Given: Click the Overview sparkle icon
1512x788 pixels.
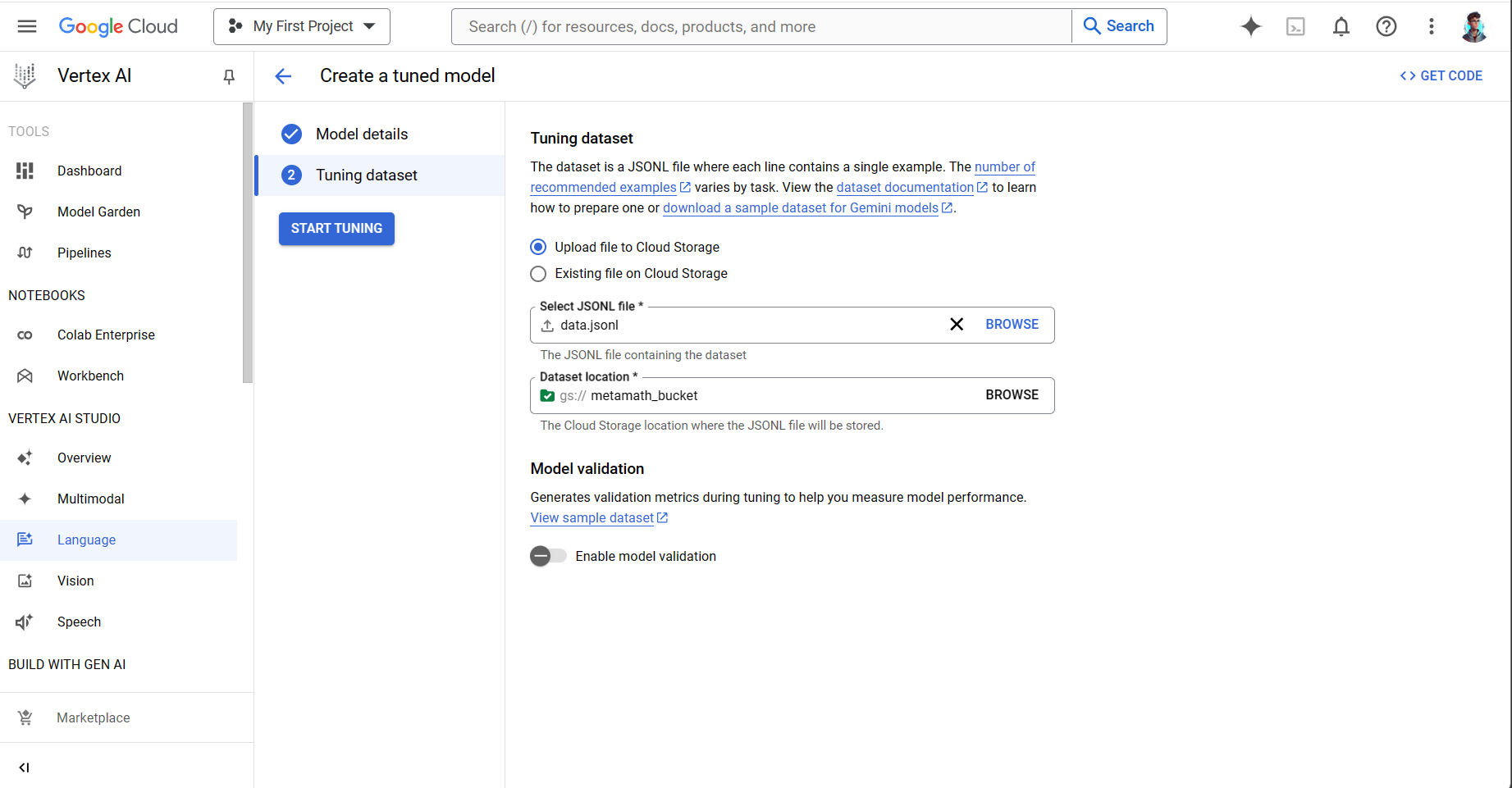Looking at the screenshot, I should pyautogui.click(x=25, y=458).
